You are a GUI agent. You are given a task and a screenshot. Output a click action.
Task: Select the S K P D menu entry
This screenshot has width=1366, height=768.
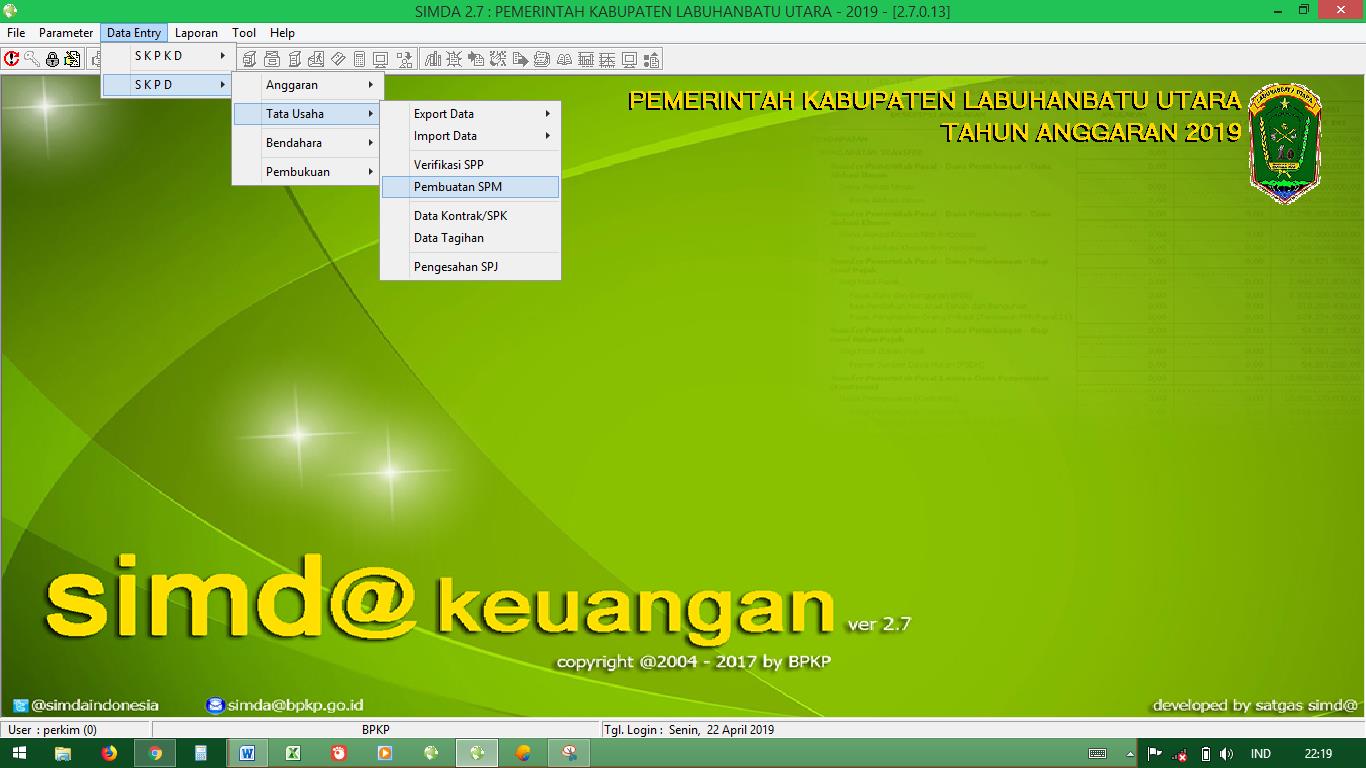(x=168, y=85)
